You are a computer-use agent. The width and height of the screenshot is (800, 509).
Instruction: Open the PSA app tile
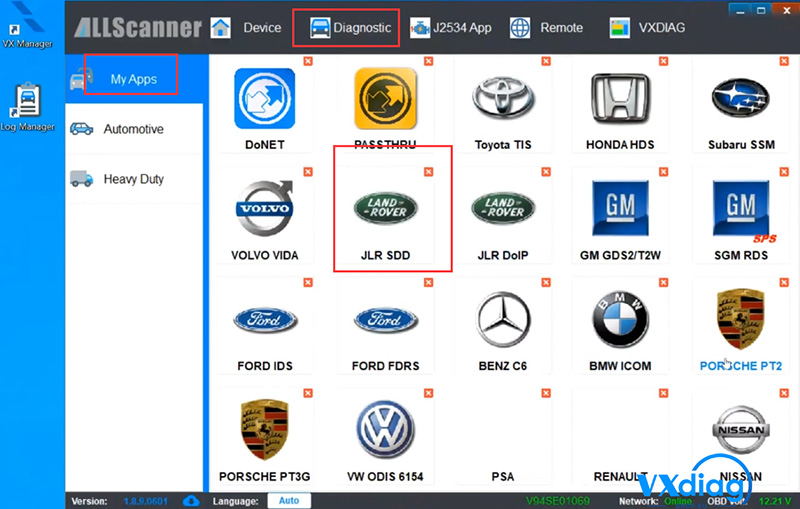click(503, 435)
